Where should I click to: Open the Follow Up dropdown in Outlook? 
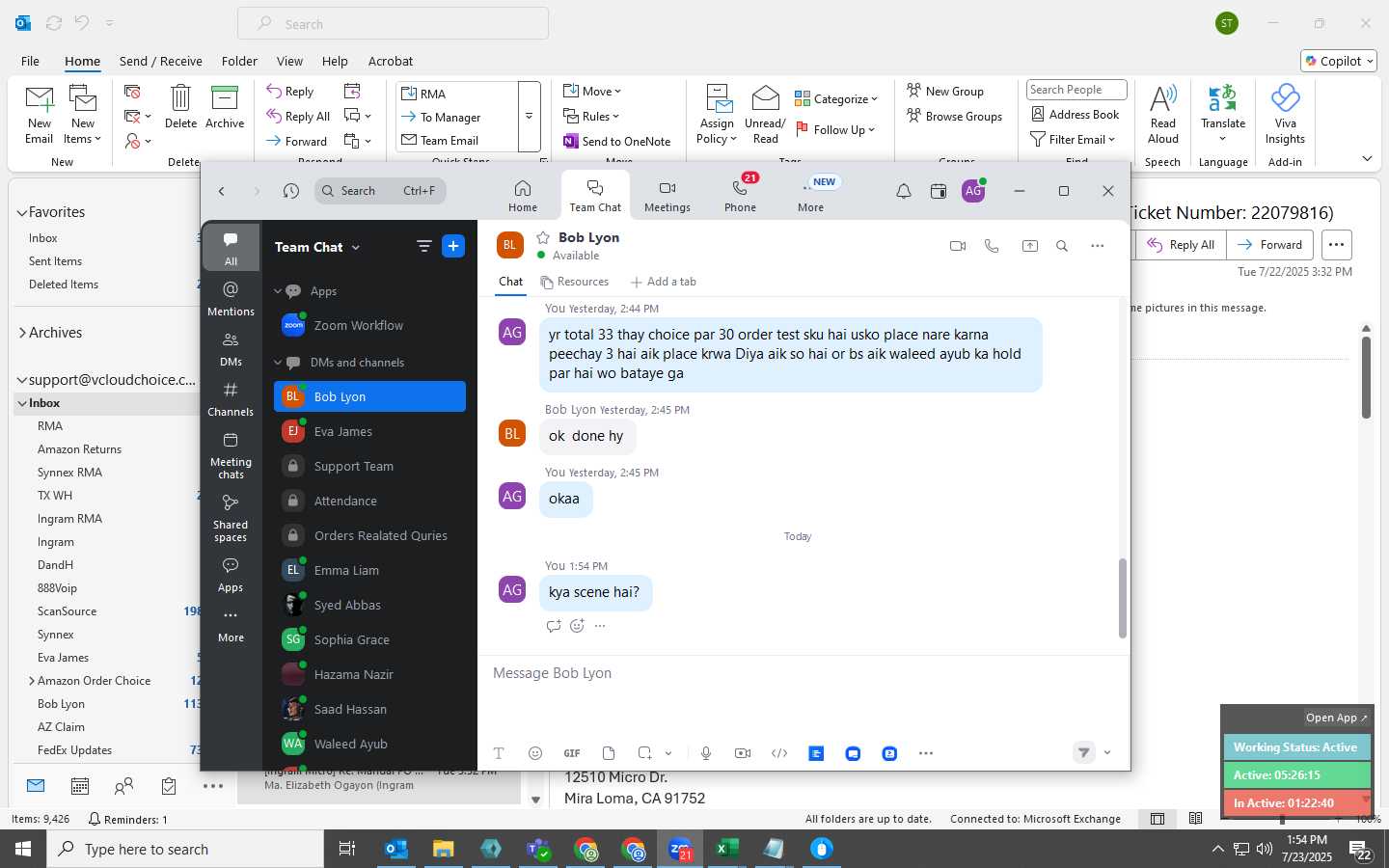coord(835,129)
